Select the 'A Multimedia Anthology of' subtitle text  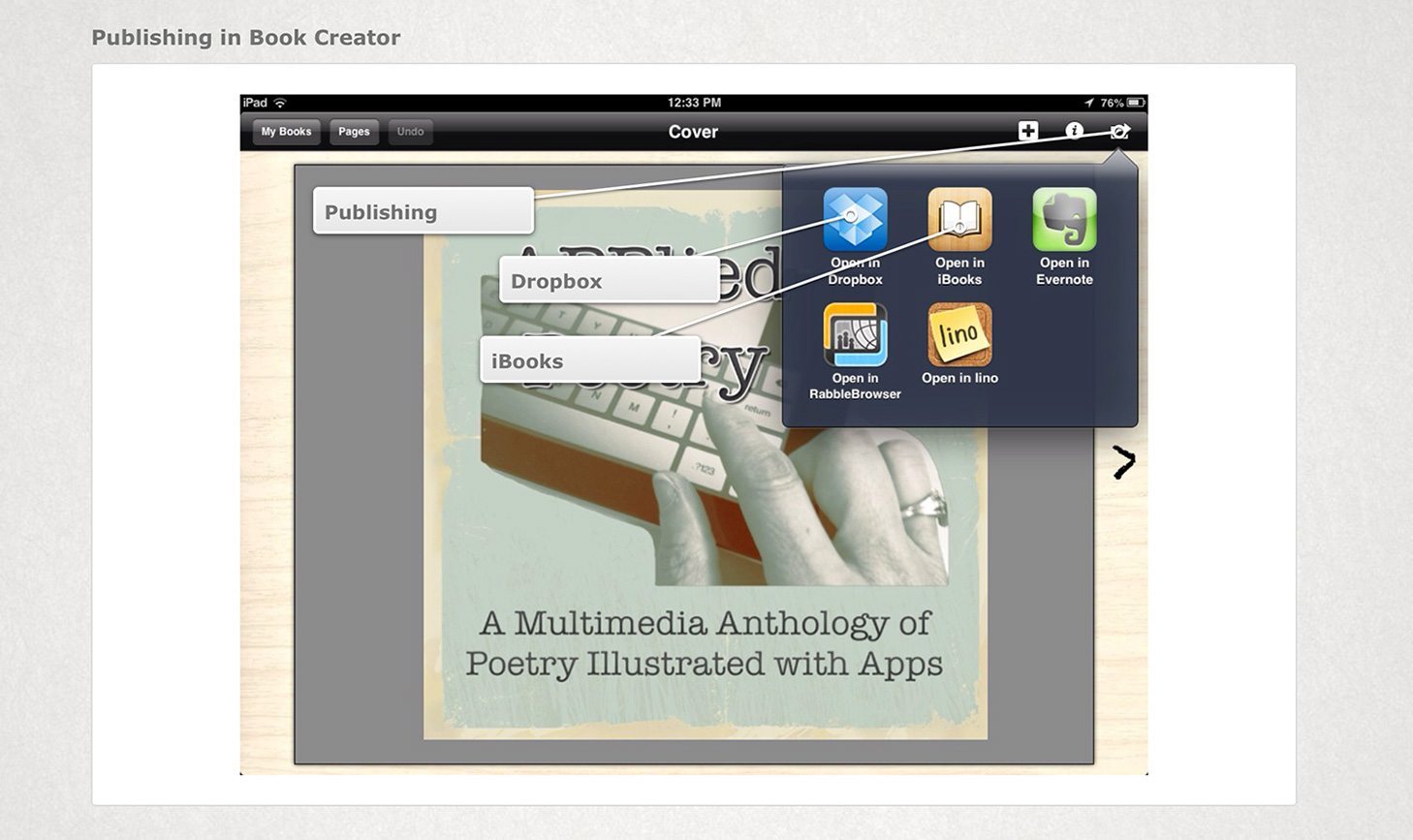[x=705, y=623]
